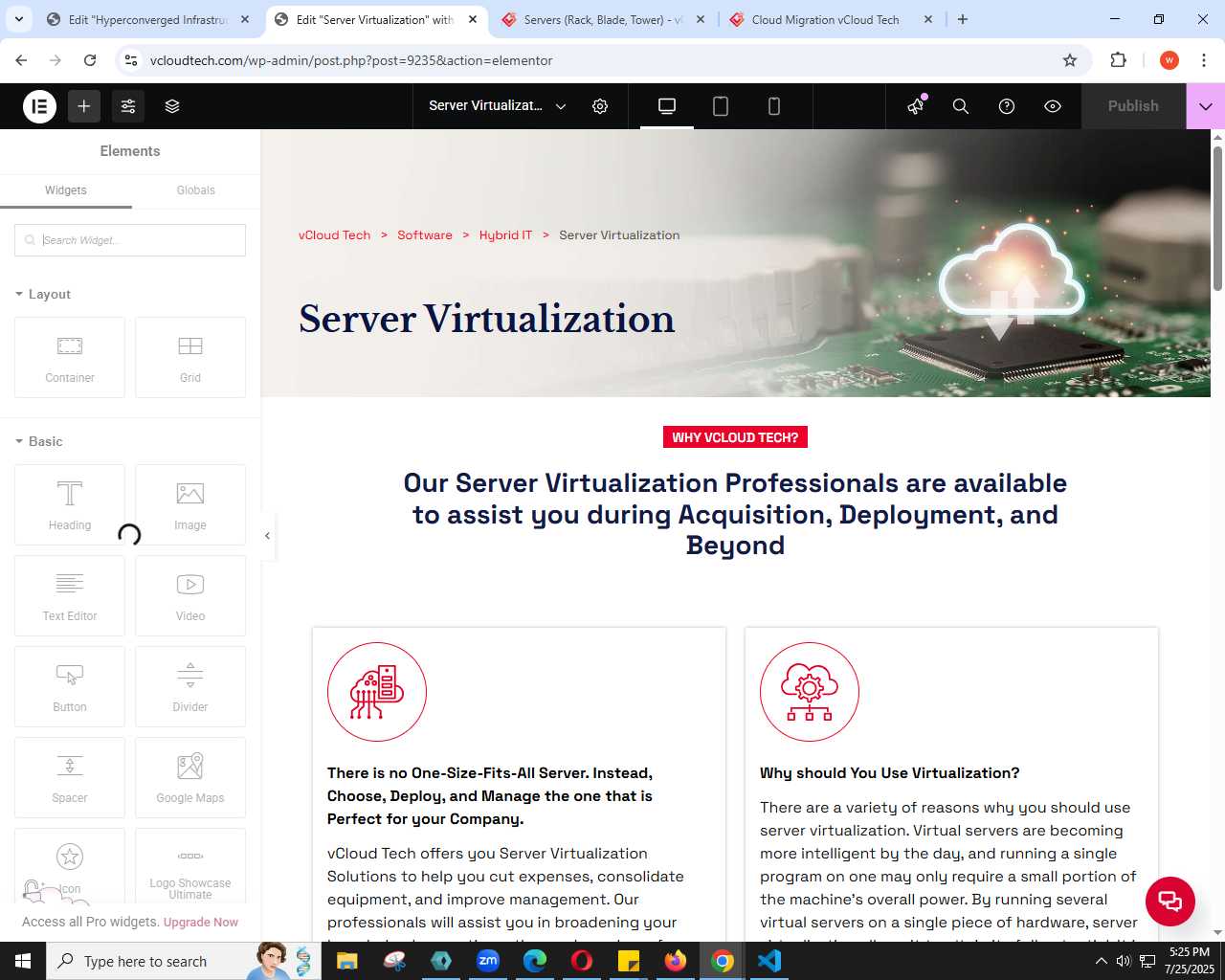
Task: Open the Elementor logo menu
Action: tap(40, 106)
